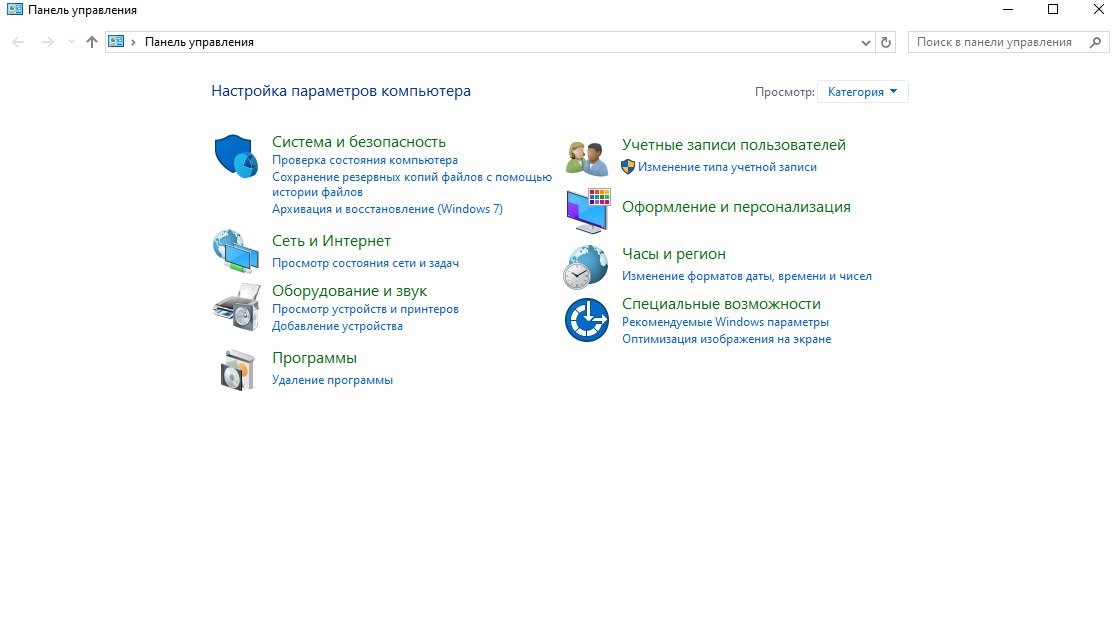
Task: Open Сеть и Интернет category
Action: (332, 241)
